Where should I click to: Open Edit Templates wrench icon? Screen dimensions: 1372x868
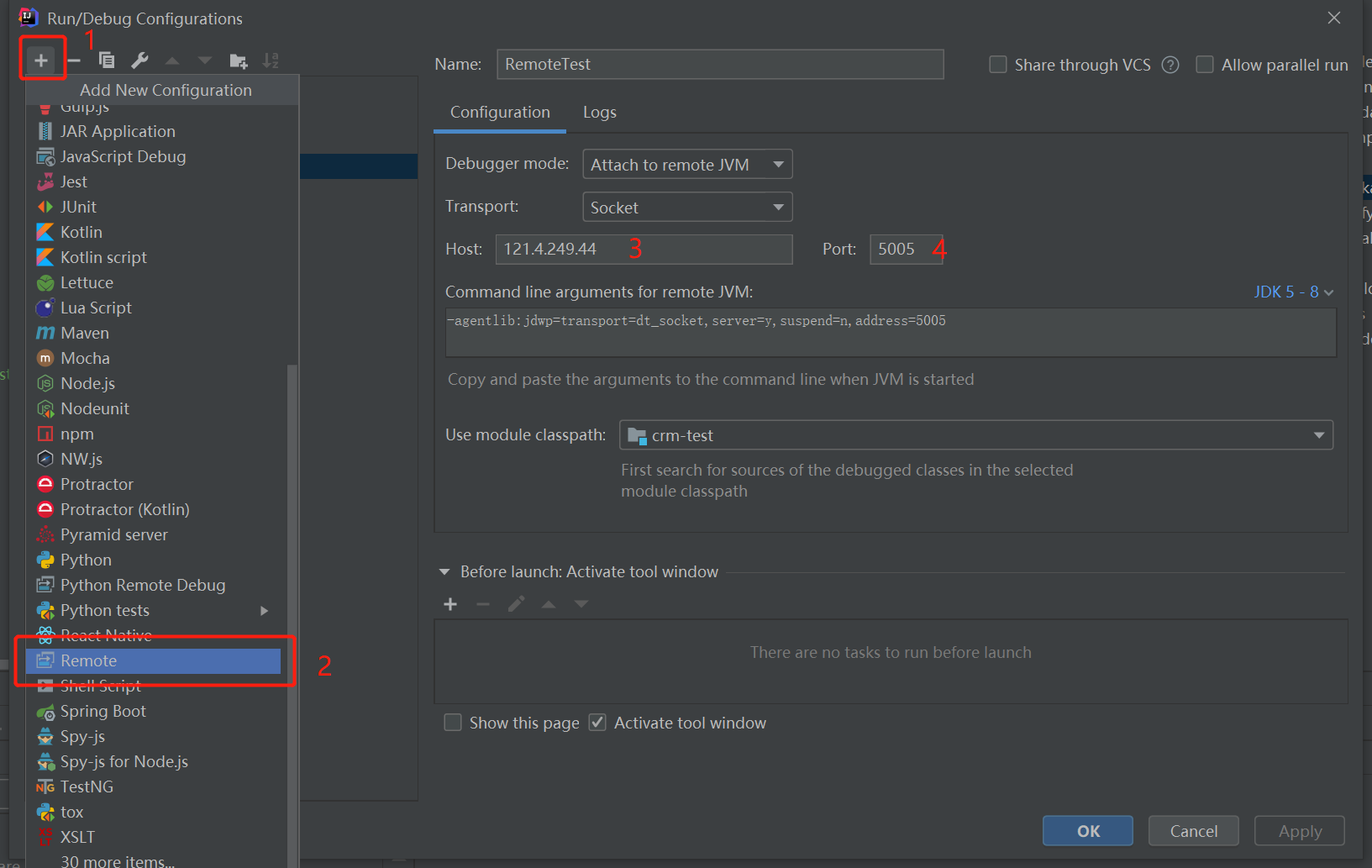139,60
